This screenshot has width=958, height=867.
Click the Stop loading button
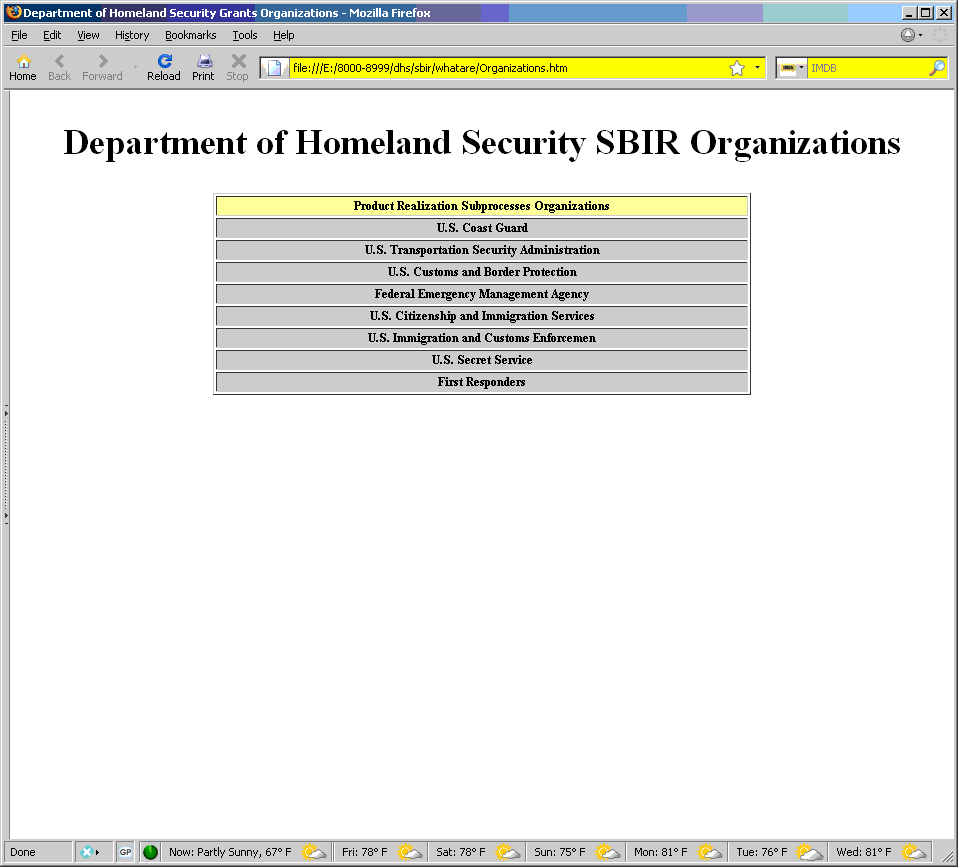(238, 67)
